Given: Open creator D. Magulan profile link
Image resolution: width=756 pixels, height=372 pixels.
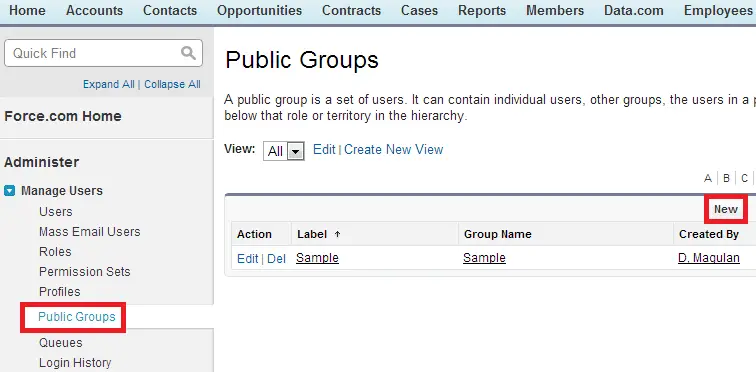Looking at the screenshot, I should pyautogui.click(x=709, y=258).
